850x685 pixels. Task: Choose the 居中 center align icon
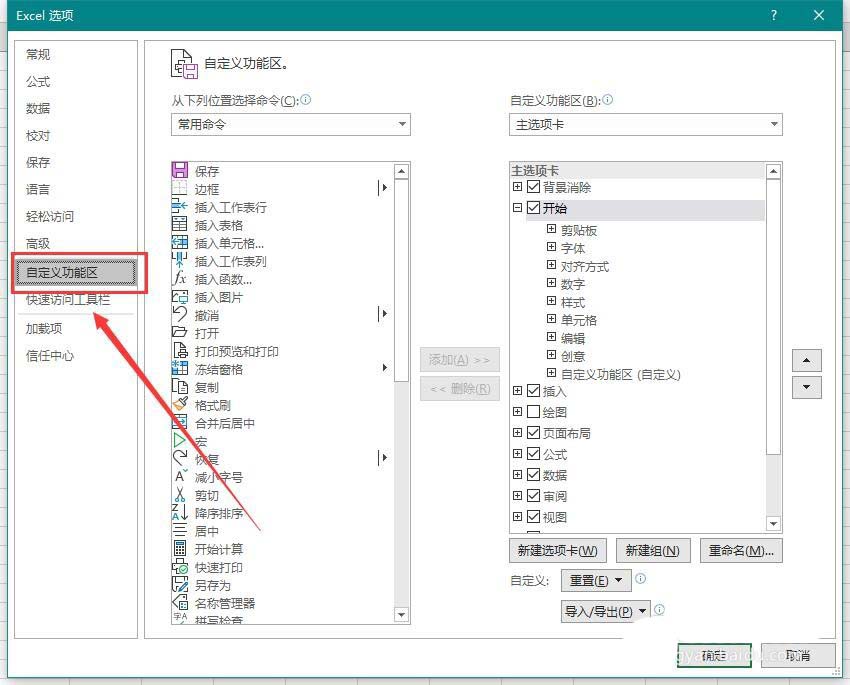coord(179,530)
